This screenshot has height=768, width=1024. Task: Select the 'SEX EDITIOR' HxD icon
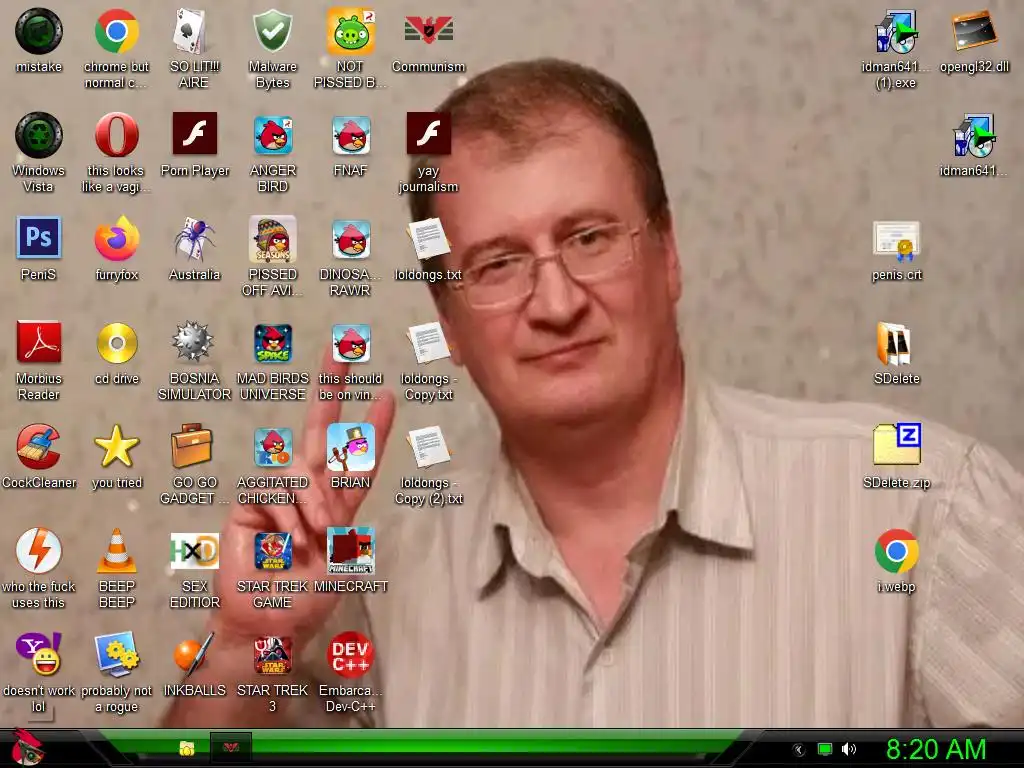click(x=194, y=551)
